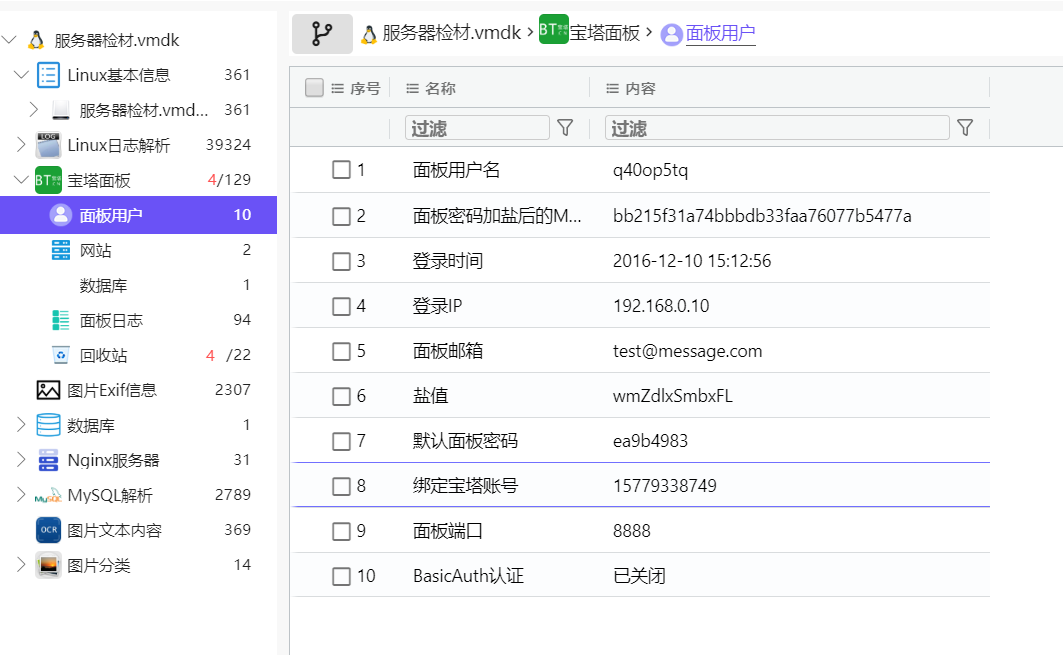Viewport: 1063px width, 655px height.
Task: Check row 2 面板密码加密 checkbox
Action: (x=341, y=216)
